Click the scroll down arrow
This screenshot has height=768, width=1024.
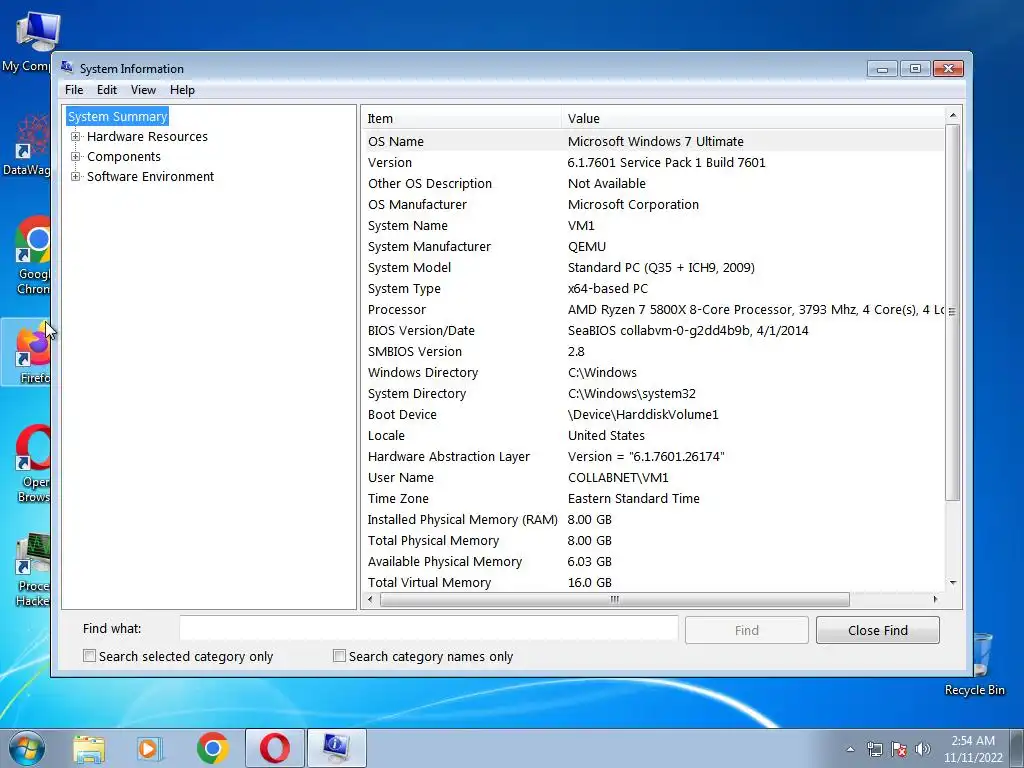[953, 583]
